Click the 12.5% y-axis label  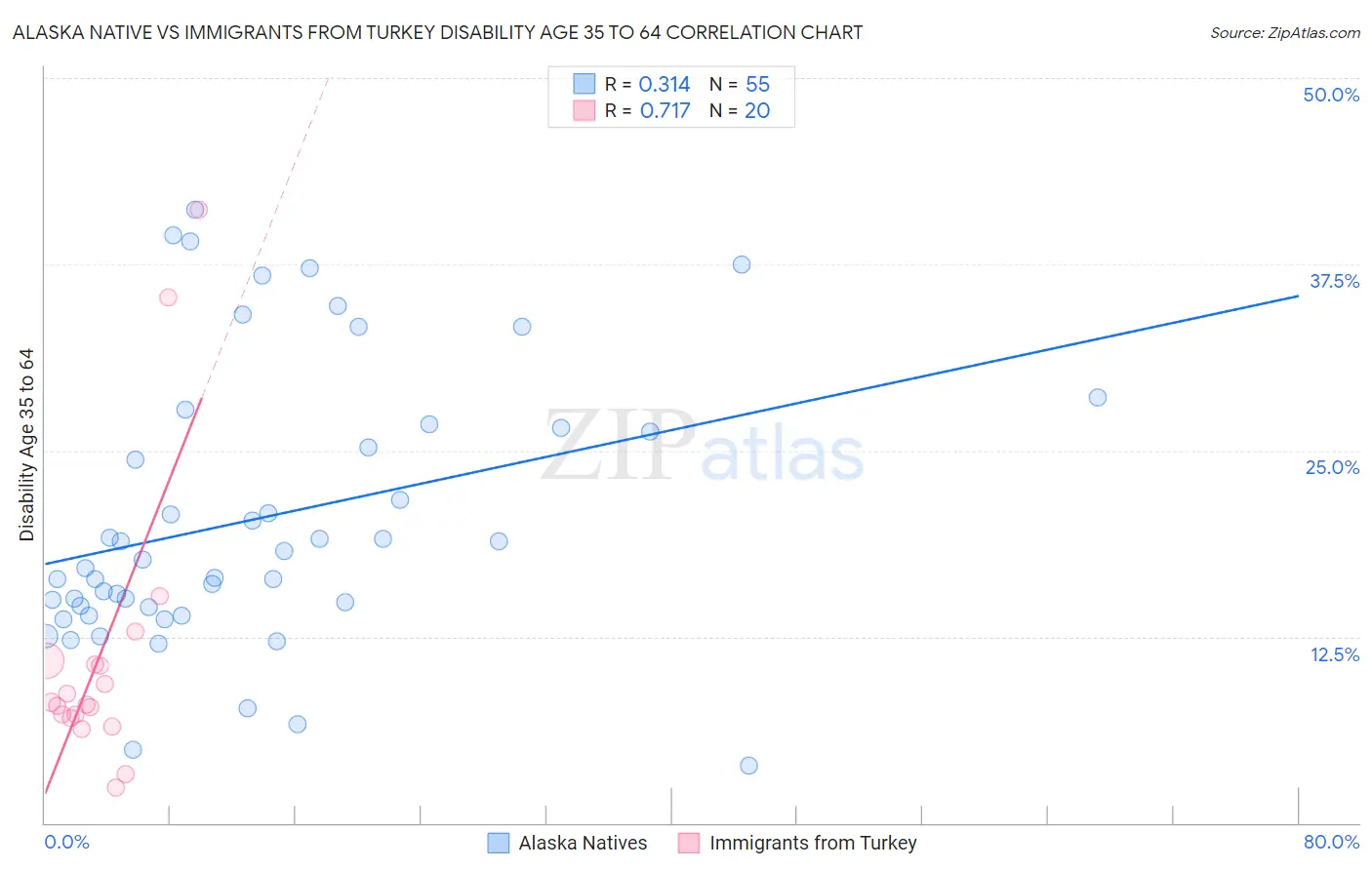click(1334, 654)
